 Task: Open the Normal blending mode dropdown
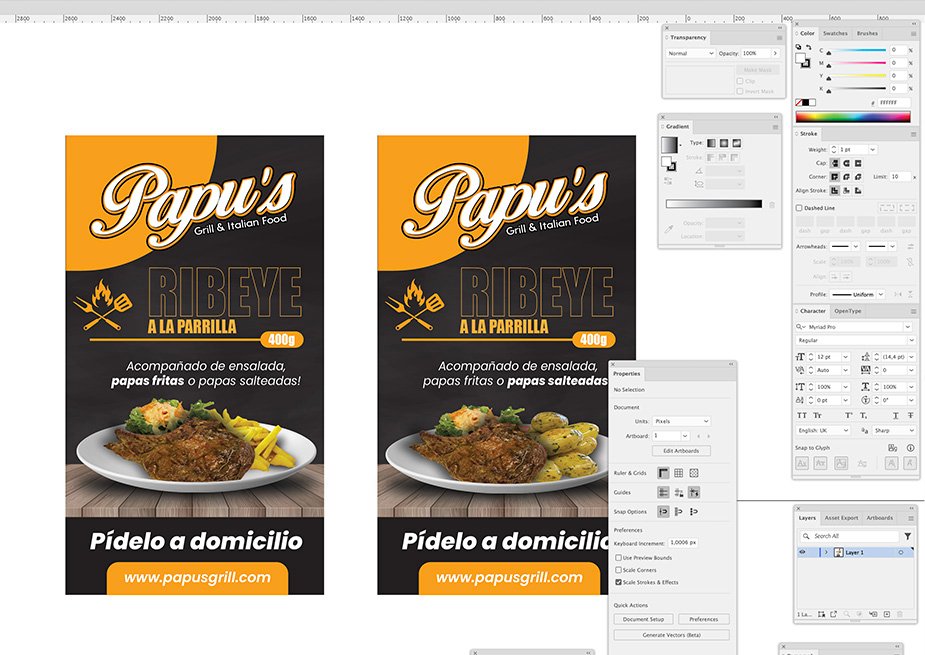pos(690,53)
